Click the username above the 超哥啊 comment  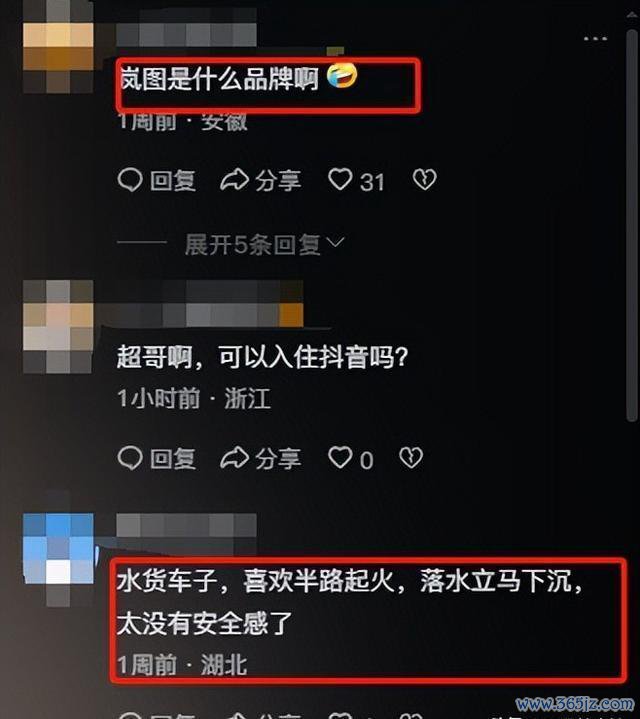pyautogui.click(x=210, y=304)
